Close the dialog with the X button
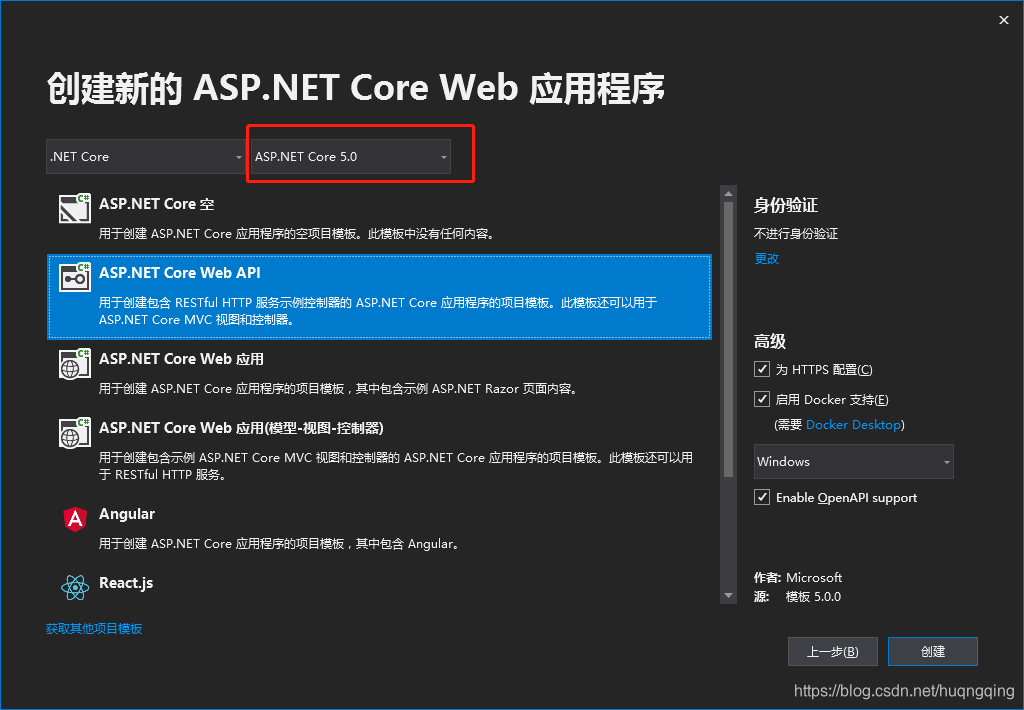The height and width of the screenshot is (710, 1024). coord(1004,20)
